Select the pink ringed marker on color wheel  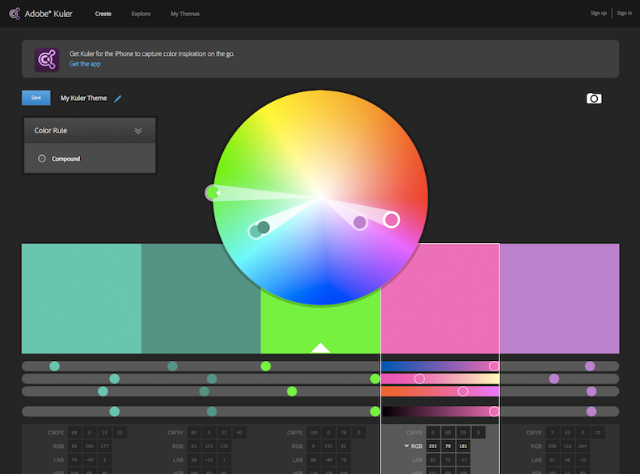click(391, 220)
